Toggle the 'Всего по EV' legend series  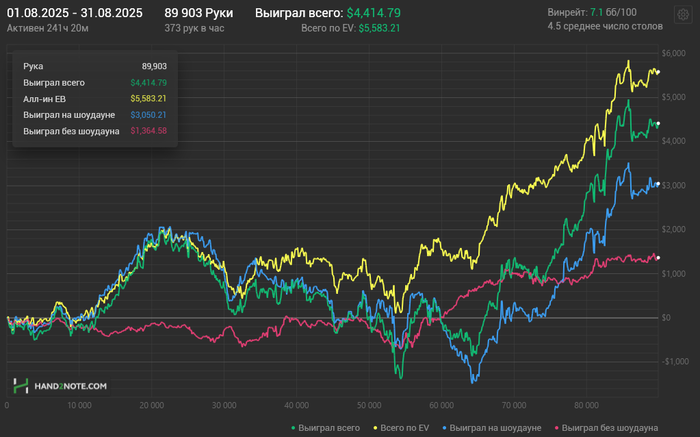pyautogui.click(x=401, y=428)
